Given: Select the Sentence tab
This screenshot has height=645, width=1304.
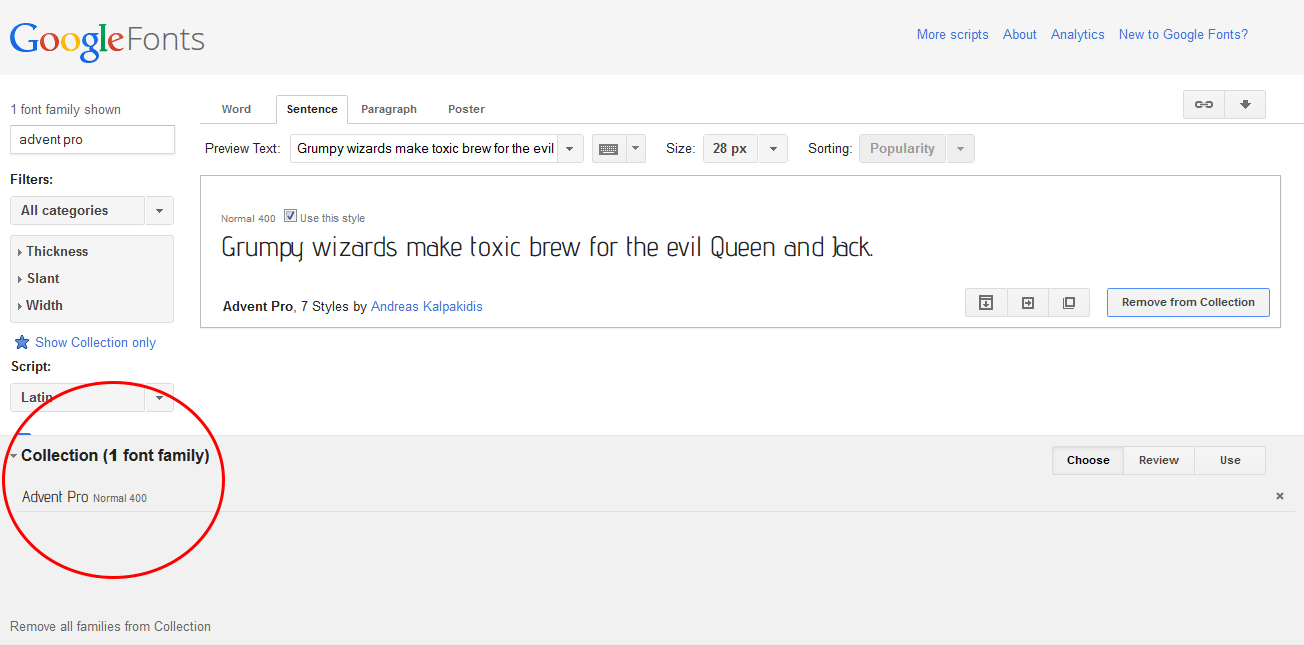Looking at the screenshot, I should point(312,109).
